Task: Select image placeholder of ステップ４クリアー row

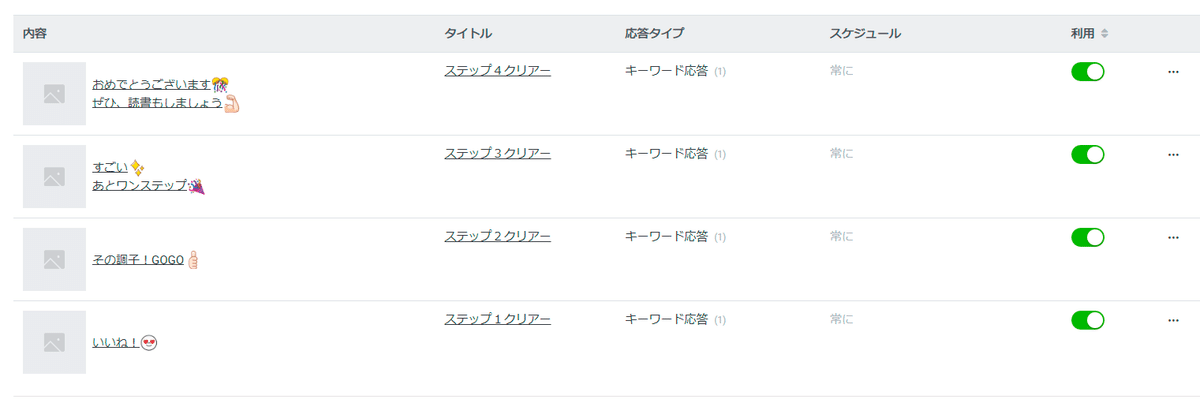Action: click(54, 94)
